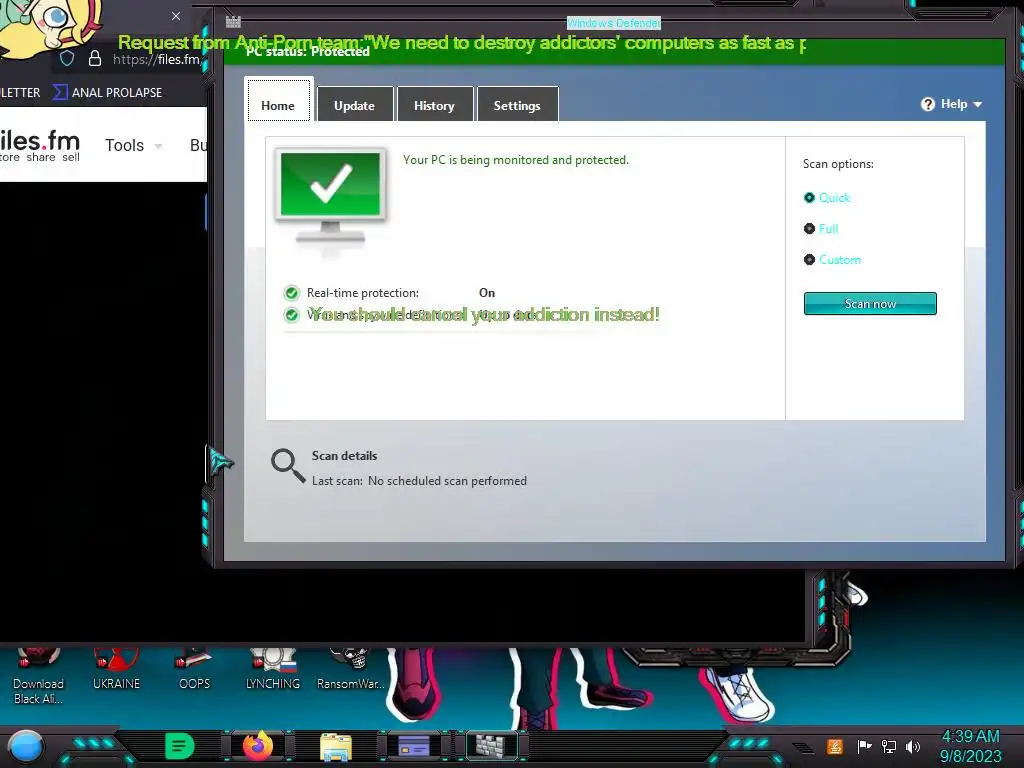Switch to Firefox from the taskbar

pyautogui.click(x=257, y=746)
